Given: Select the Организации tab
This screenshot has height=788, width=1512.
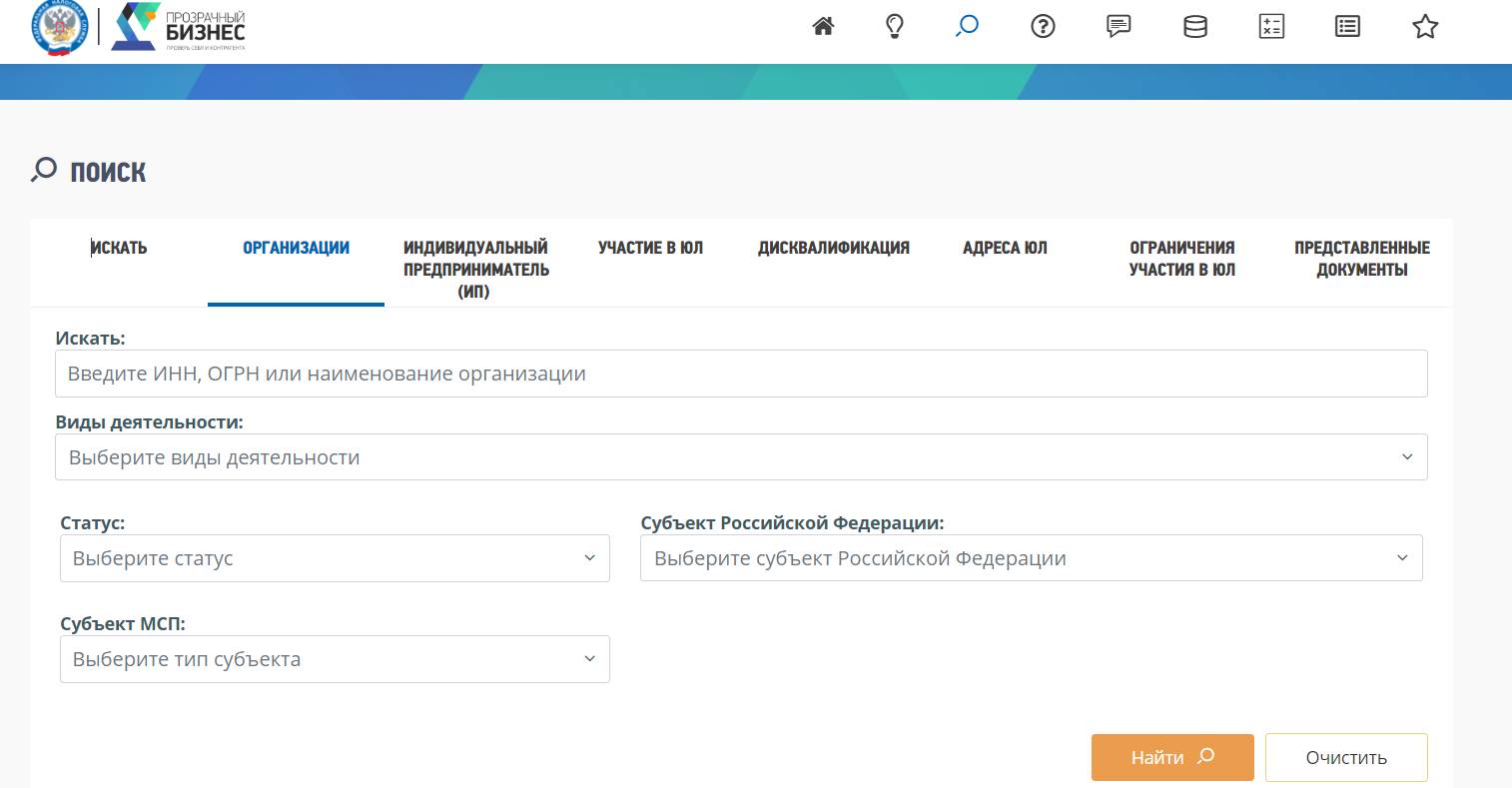Looking at the screenshot, I should click(296, 248).
